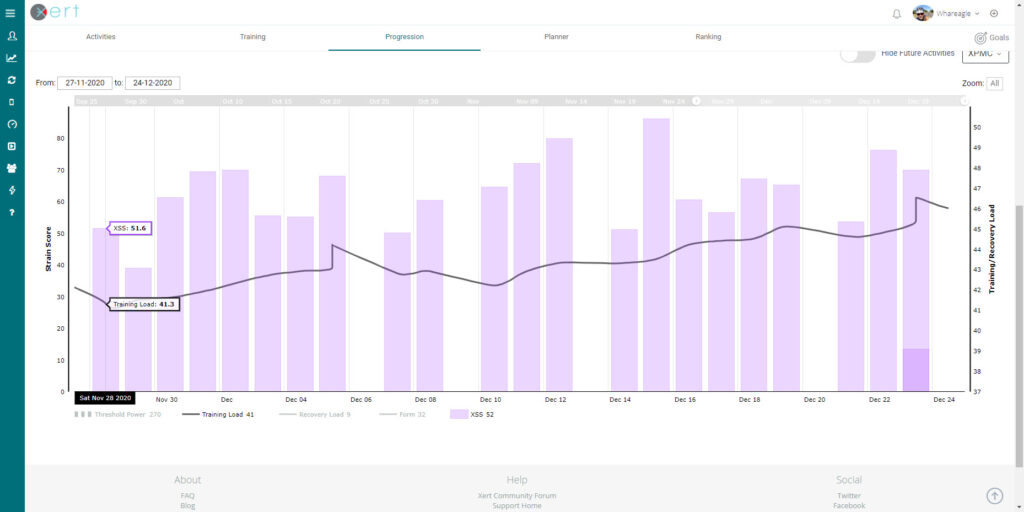Switch to the Activities tab
Viewport: 1024px width, 512px height.
coord(100,37)
